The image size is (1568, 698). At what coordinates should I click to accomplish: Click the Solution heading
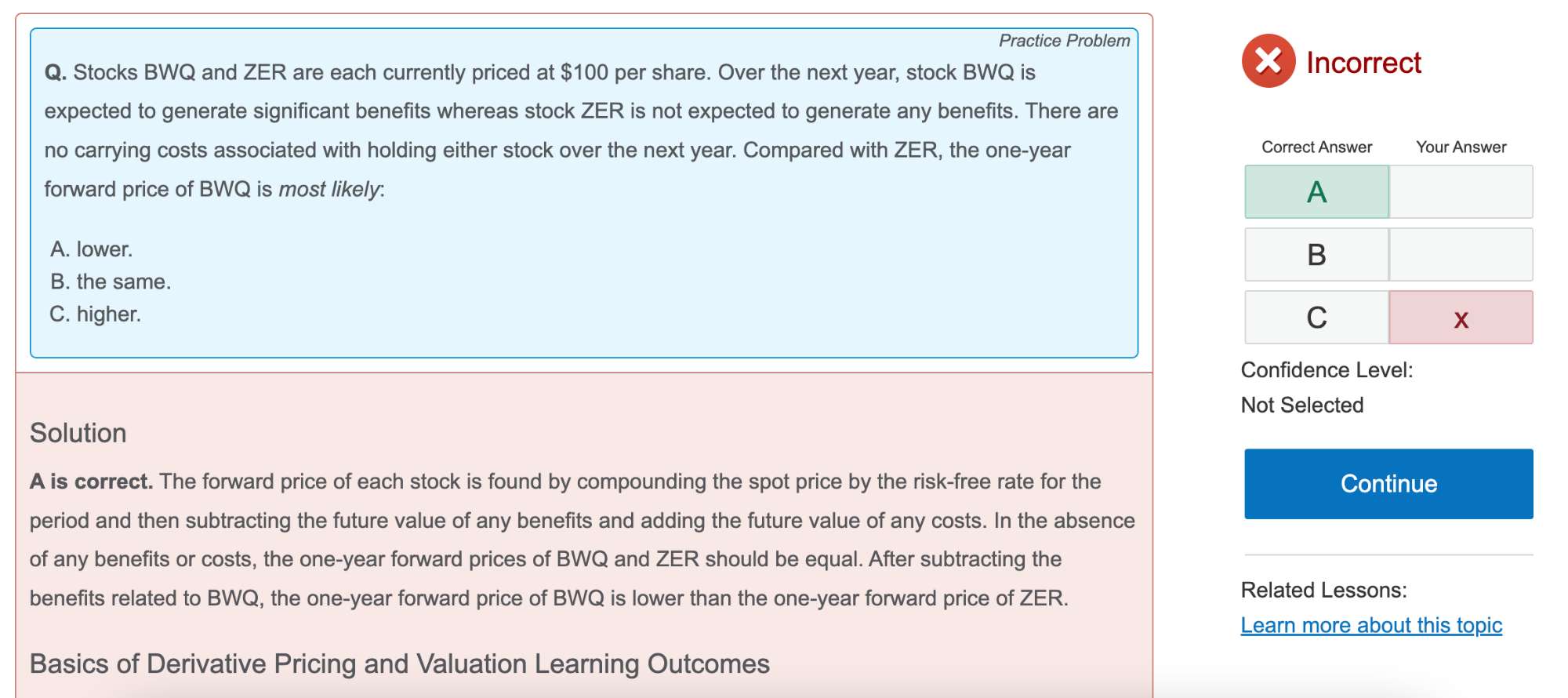tap(78, 433)
